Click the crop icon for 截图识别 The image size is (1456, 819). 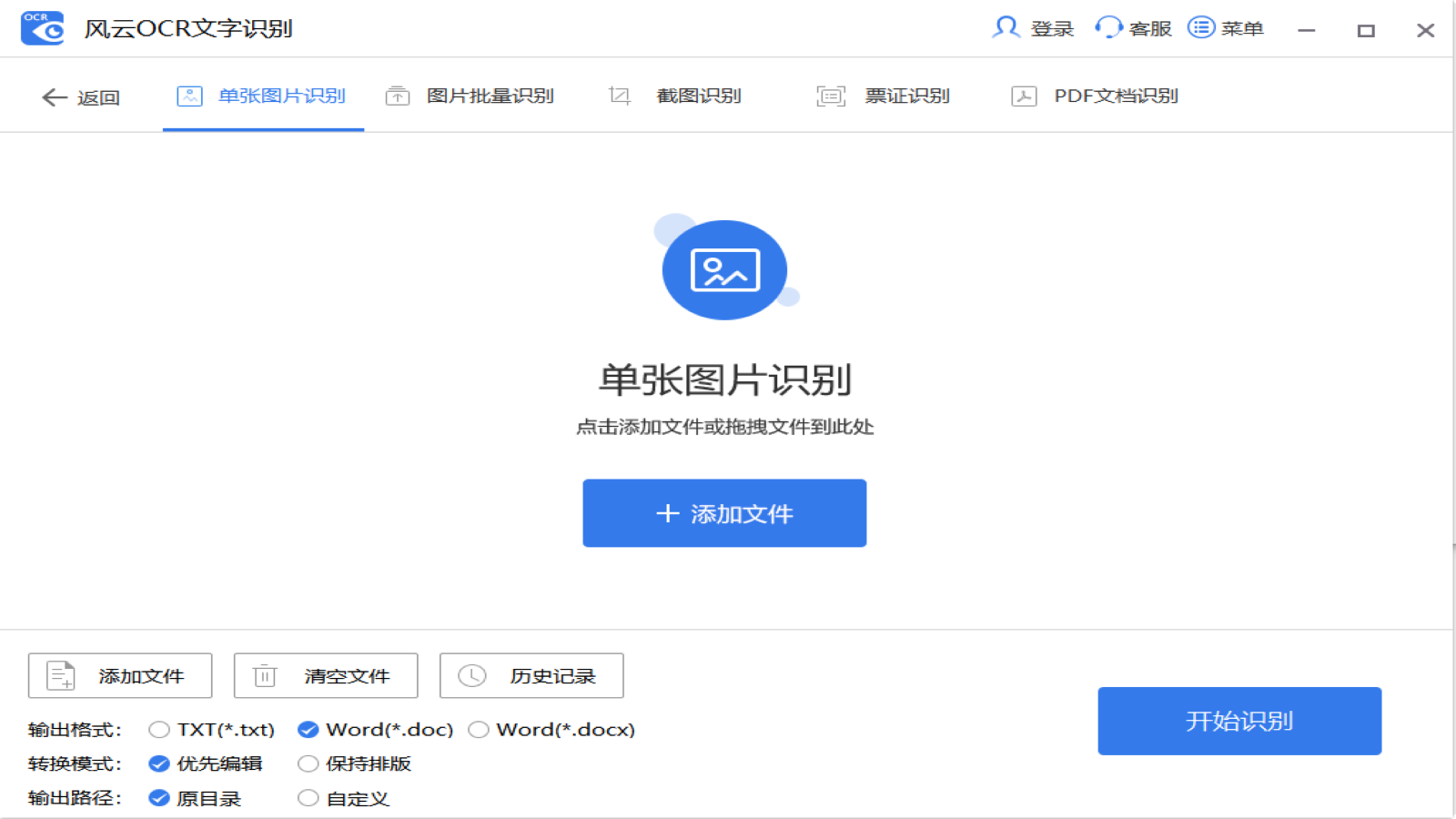619,94
